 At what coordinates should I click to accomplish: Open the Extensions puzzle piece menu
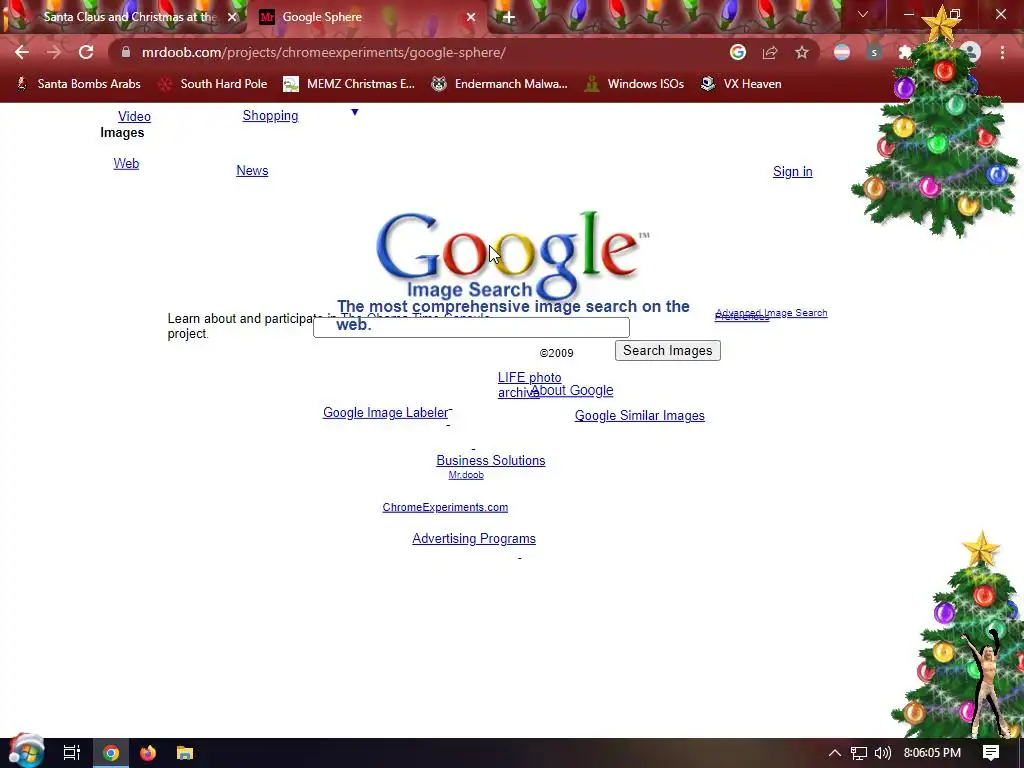point(904,52)
